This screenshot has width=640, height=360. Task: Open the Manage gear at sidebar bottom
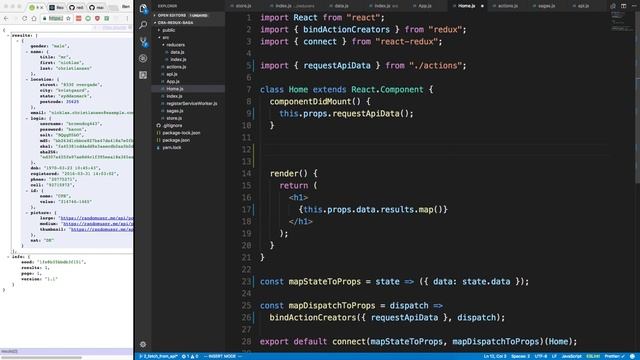tap(143, 344)
